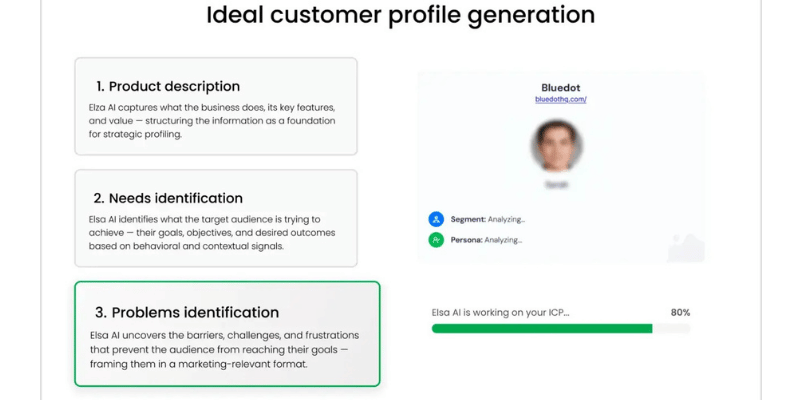Click the 'Elsa AI is working' status text
The width and height of the screenshot is (800, 400).
(x=500, y=313)
